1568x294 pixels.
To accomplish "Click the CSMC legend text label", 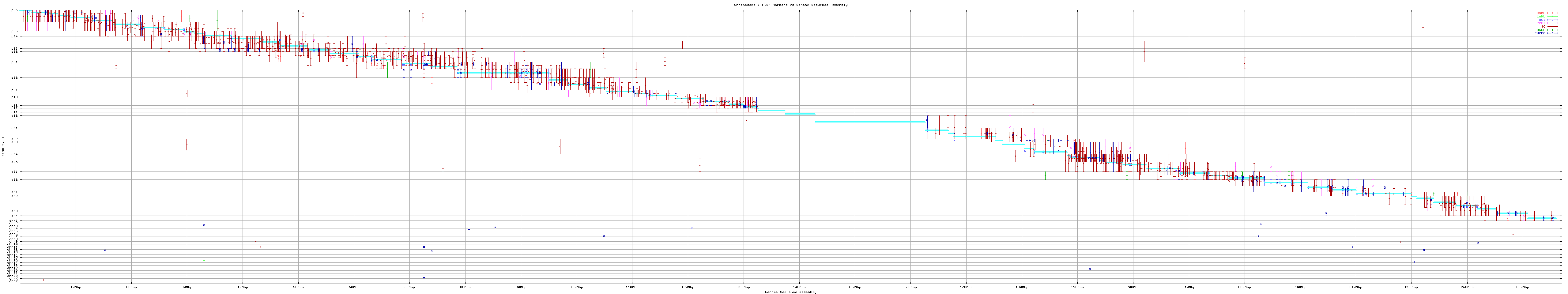I will (x=1541, y=13).
